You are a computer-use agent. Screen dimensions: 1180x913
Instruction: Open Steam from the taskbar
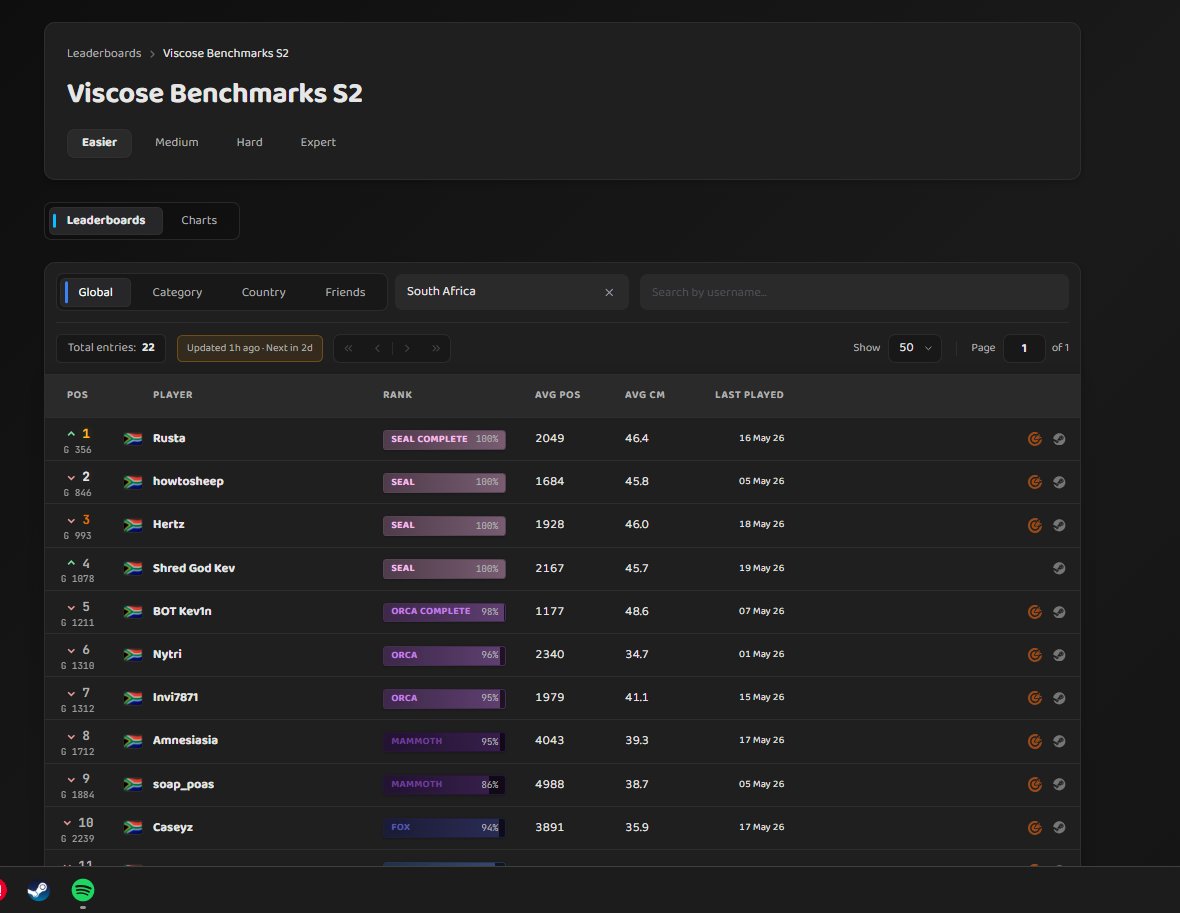pyautogui.click(x=38, y=890)
